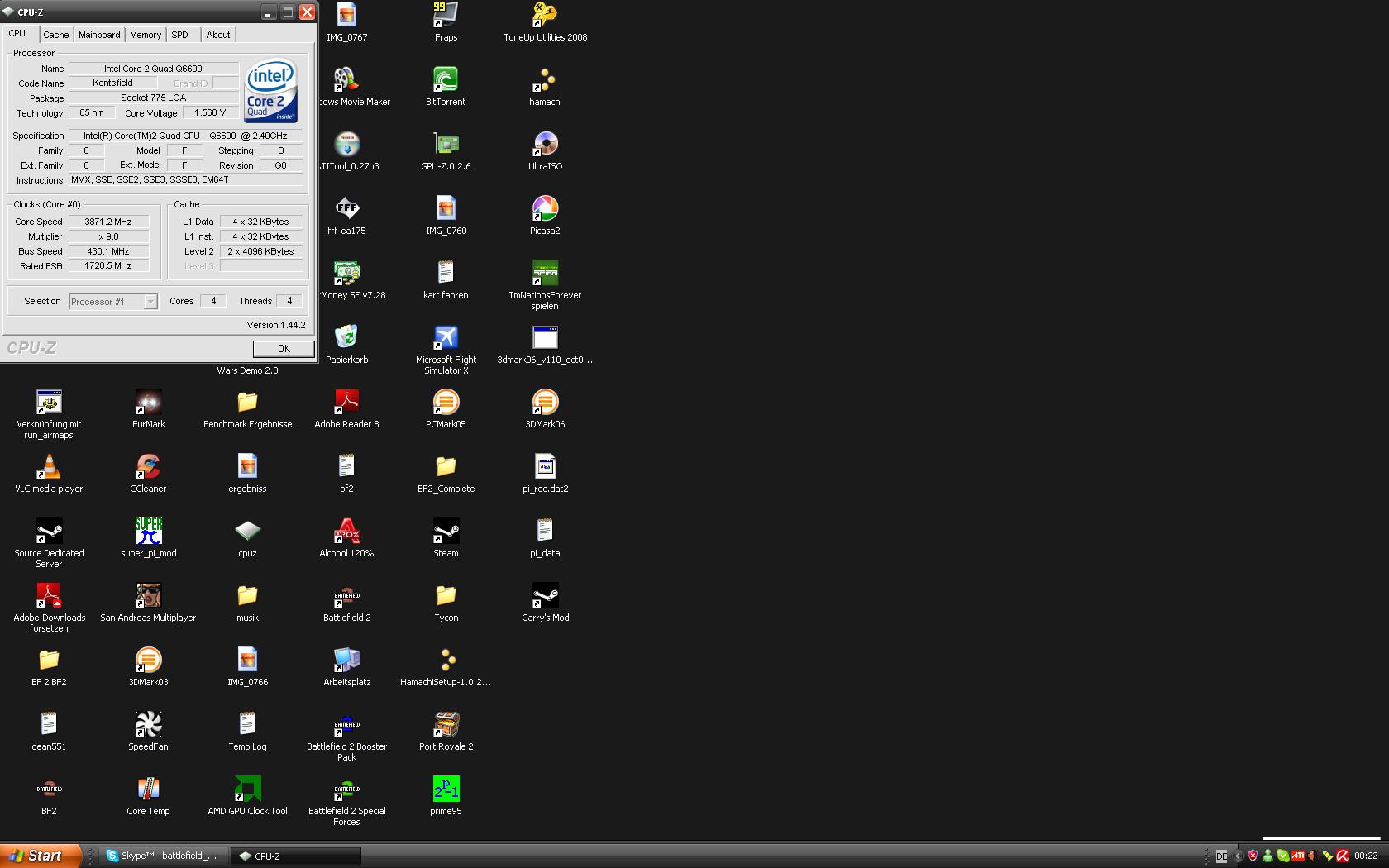Viewport: 1389px width, 868px height.
Task: Select the prime95 desktop icon
Action: click(446, 796)
